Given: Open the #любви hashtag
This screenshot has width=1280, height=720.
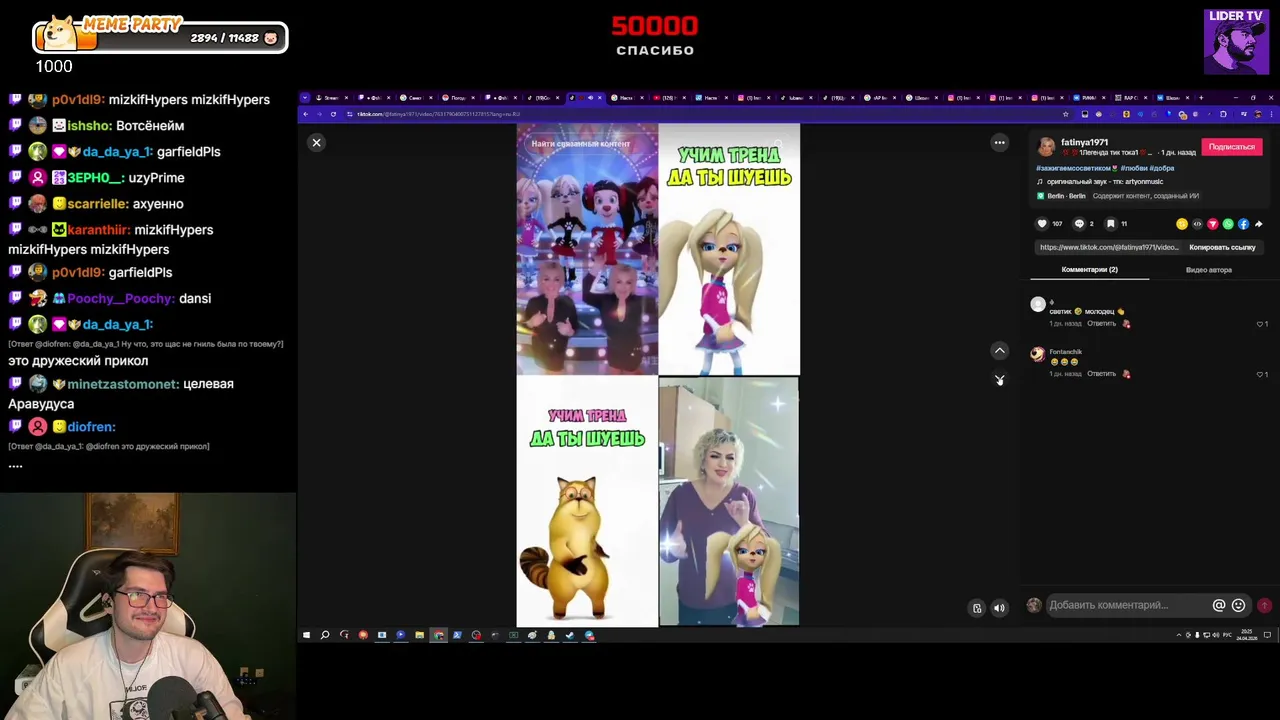Looking at the screenshot, I should 1134,168.
